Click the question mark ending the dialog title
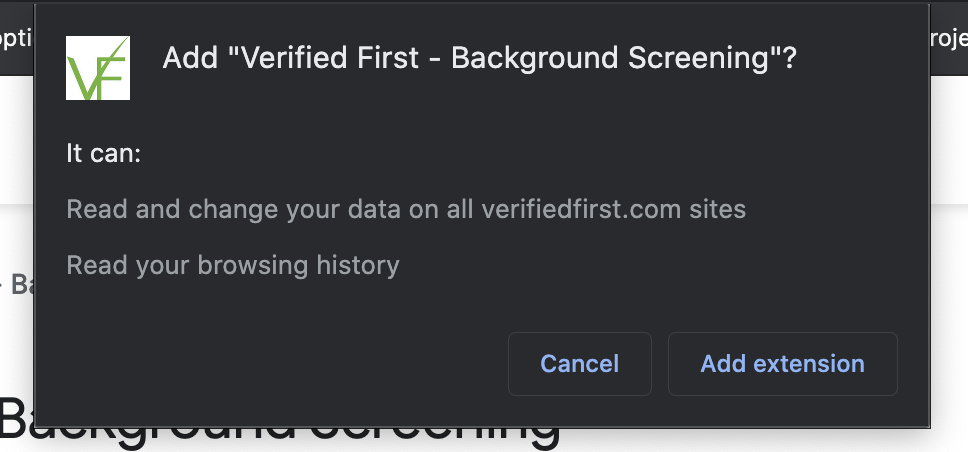 (790, 58)
